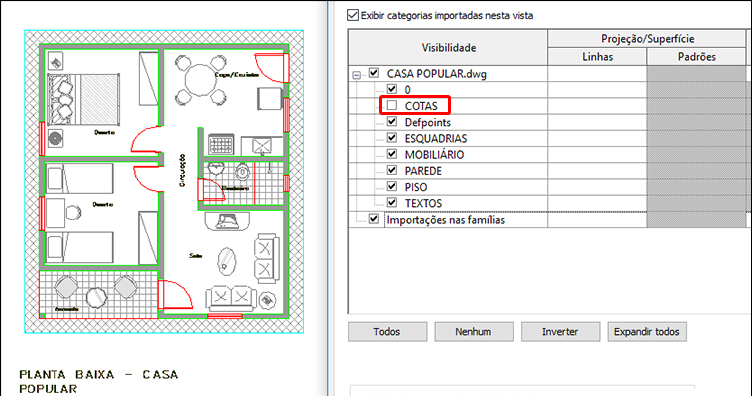Select the PAREDE layer name
The image size is (752, 396).
[423, 171]
